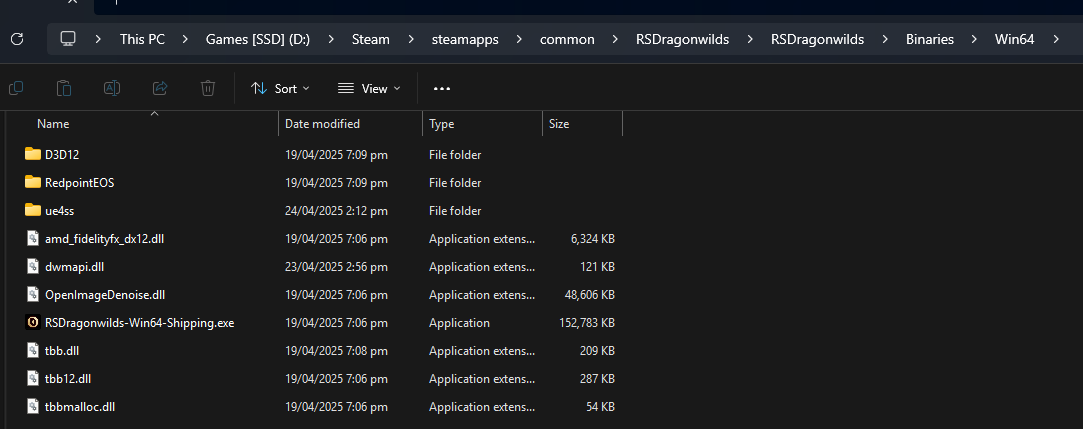The width and height of the screenshot is (1083, 429).
Task: Click the 152,783 KB size value
Action: click(x=586, y=323)
